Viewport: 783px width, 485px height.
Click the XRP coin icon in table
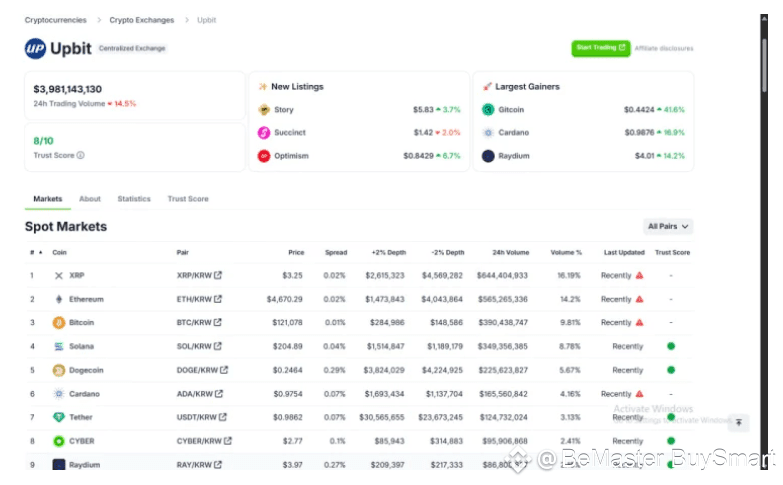tap(58, 276)
